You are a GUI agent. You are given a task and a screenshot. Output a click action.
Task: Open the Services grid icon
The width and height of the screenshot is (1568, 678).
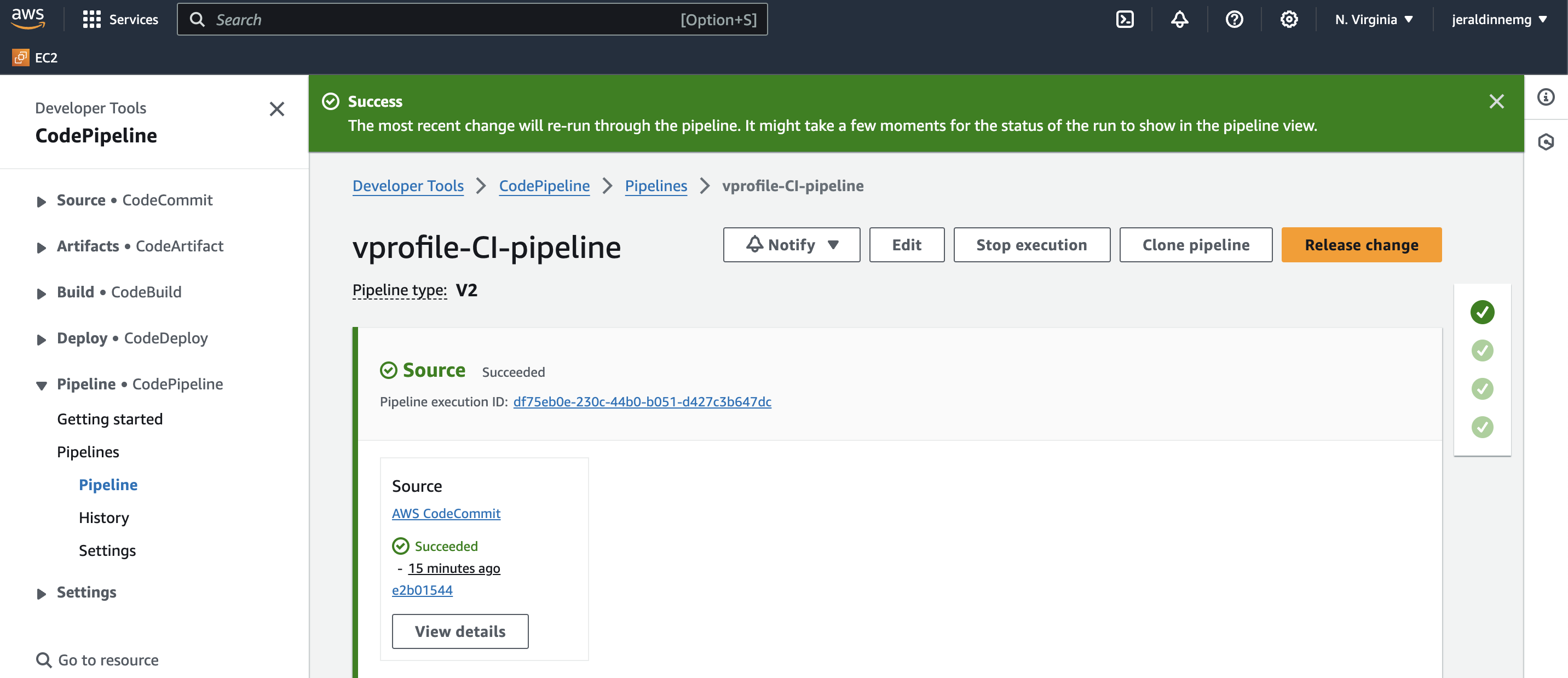coord(91,20)
